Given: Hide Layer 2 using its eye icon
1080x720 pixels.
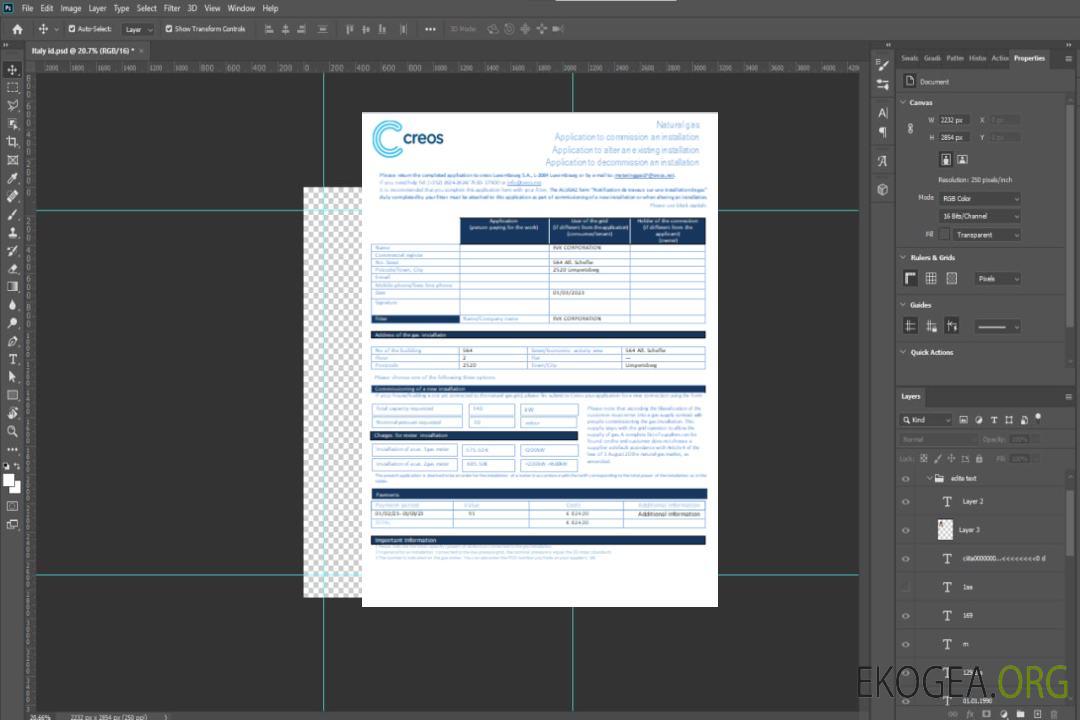Looking at the screenshot, I should pos(906,502).
